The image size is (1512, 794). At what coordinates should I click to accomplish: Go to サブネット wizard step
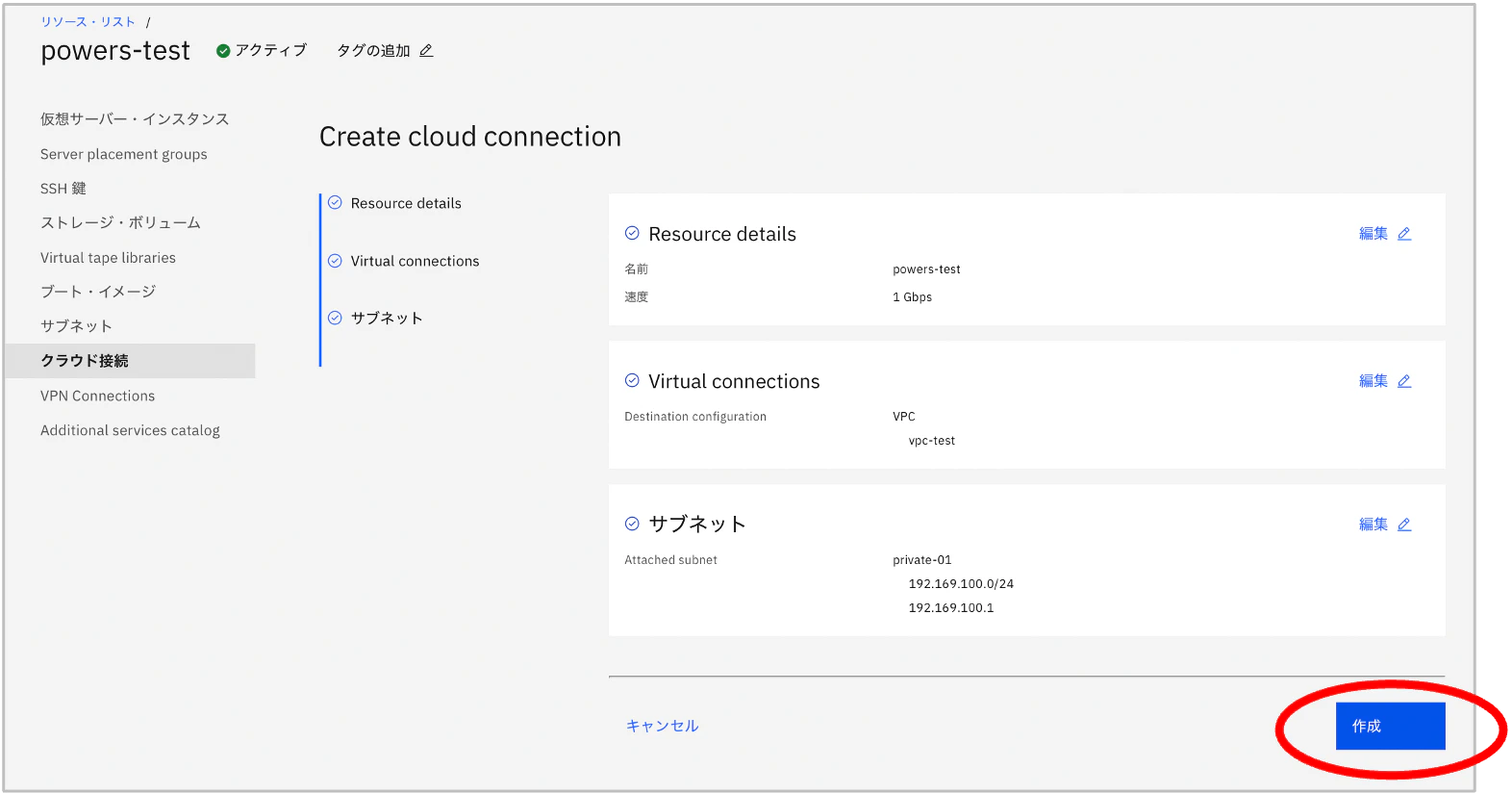coord(387,319)
